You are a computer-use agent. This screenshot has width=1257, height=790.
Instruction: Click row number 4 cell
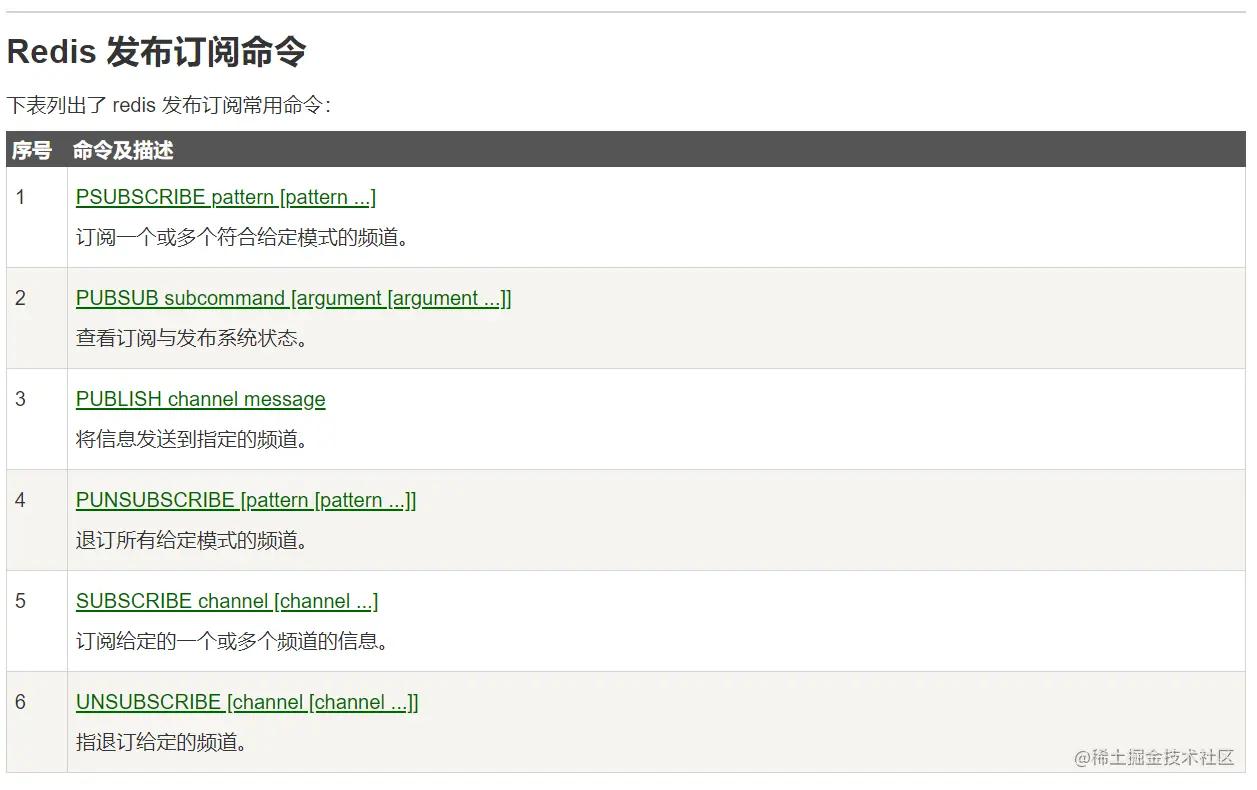point(20,500)
